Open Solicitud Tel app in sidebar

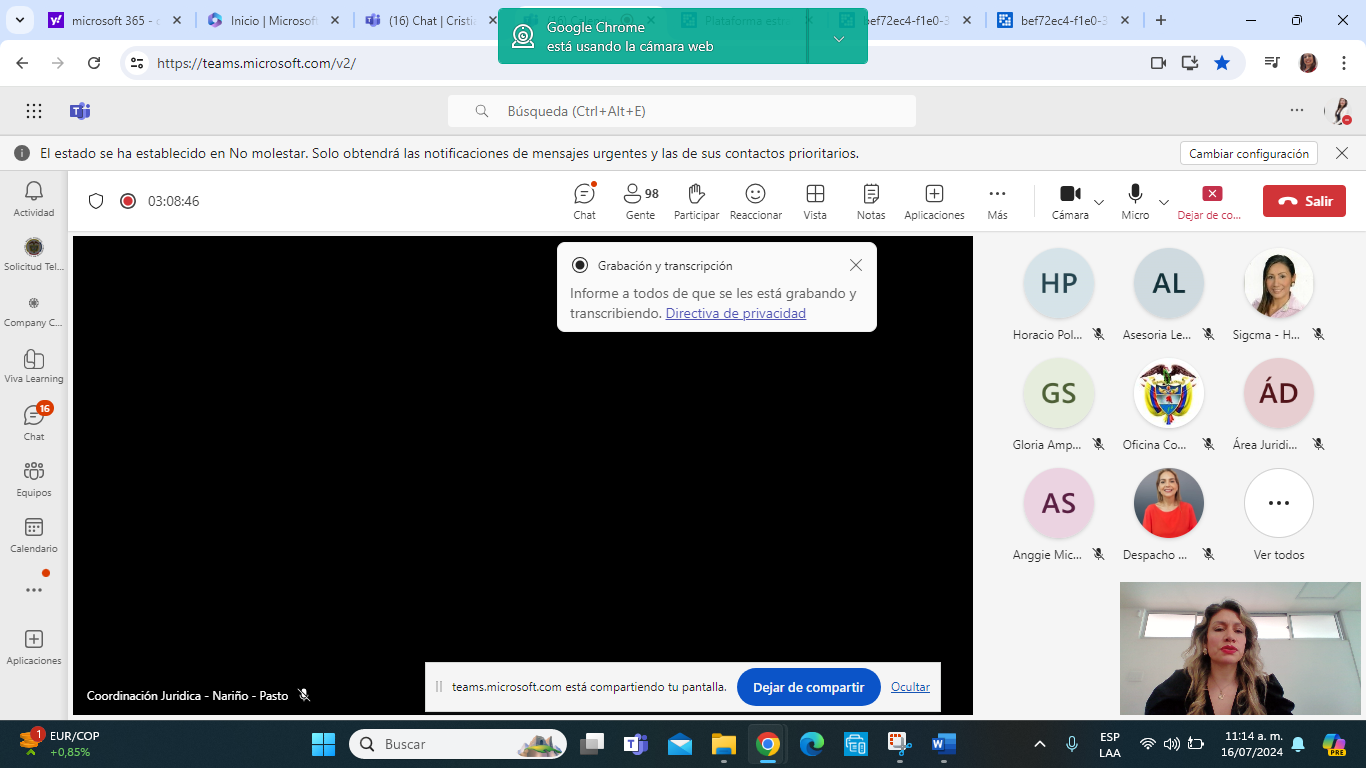[x=34, y=254]
